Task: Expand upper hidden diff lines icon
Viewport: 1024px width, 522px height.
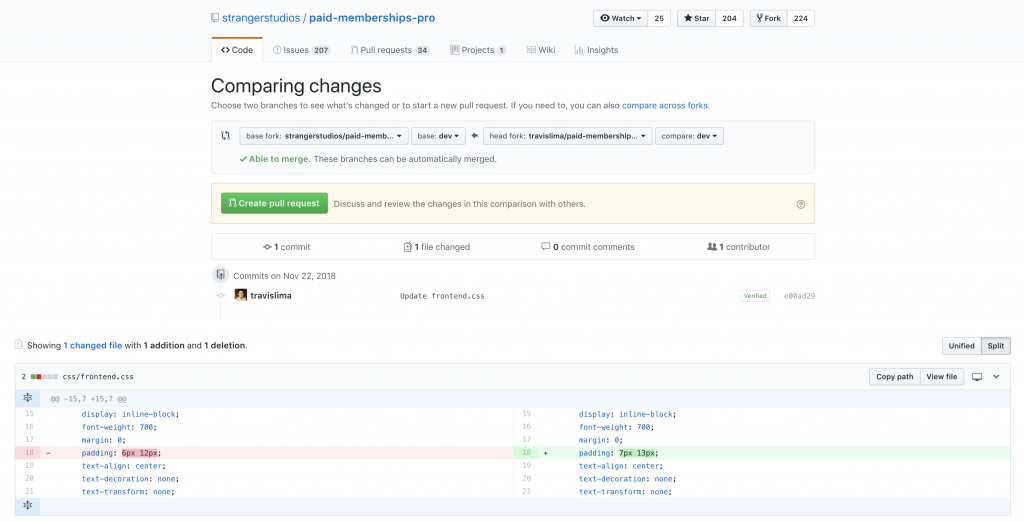Action: pyautogui.click(x=27, y=398)
